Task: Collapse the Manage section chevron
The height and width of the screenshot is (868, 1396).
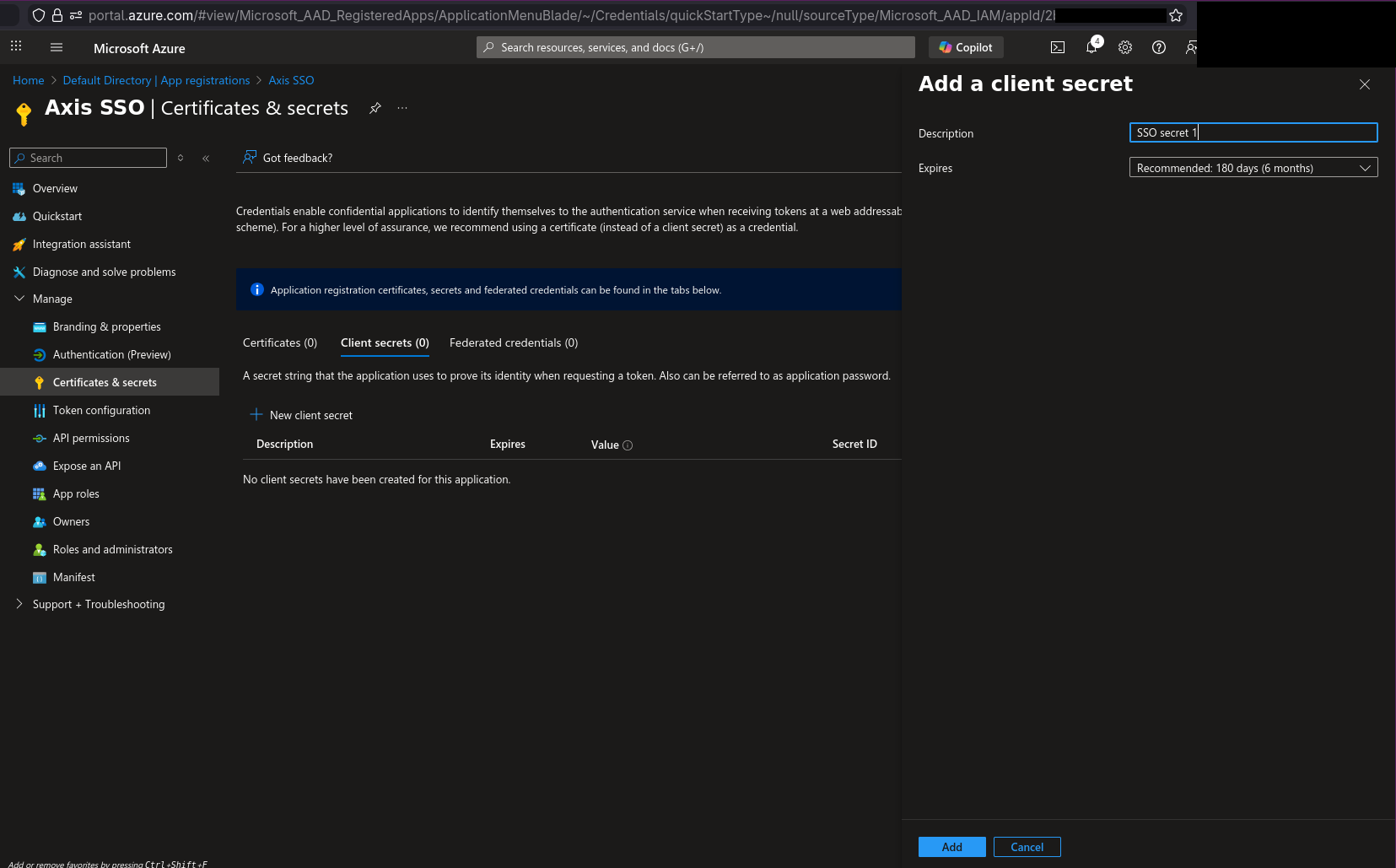Action: point(19,298)
